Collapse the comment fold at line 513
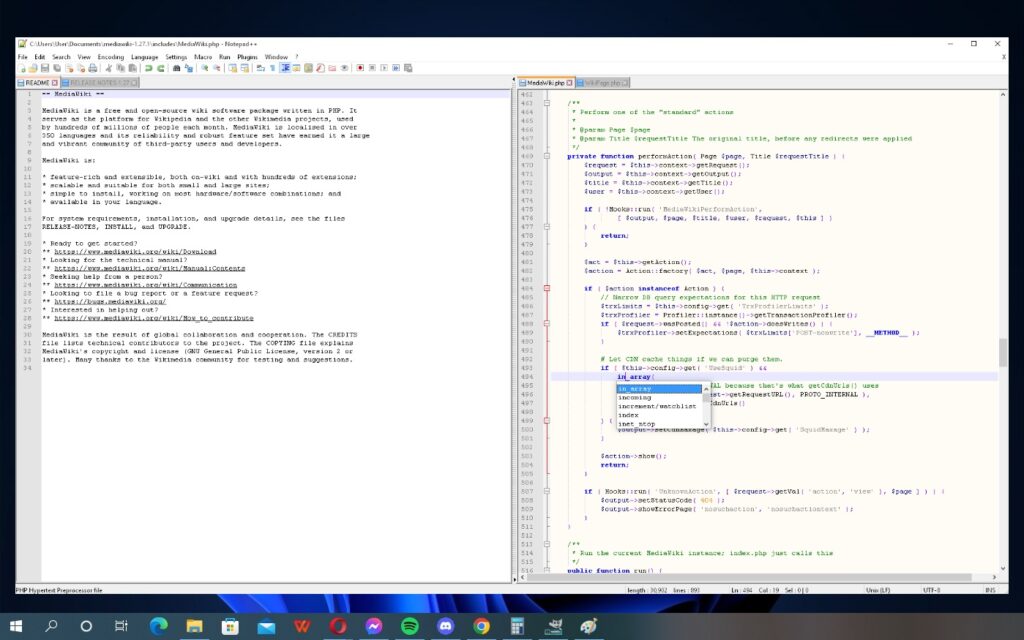 point(547,544)
